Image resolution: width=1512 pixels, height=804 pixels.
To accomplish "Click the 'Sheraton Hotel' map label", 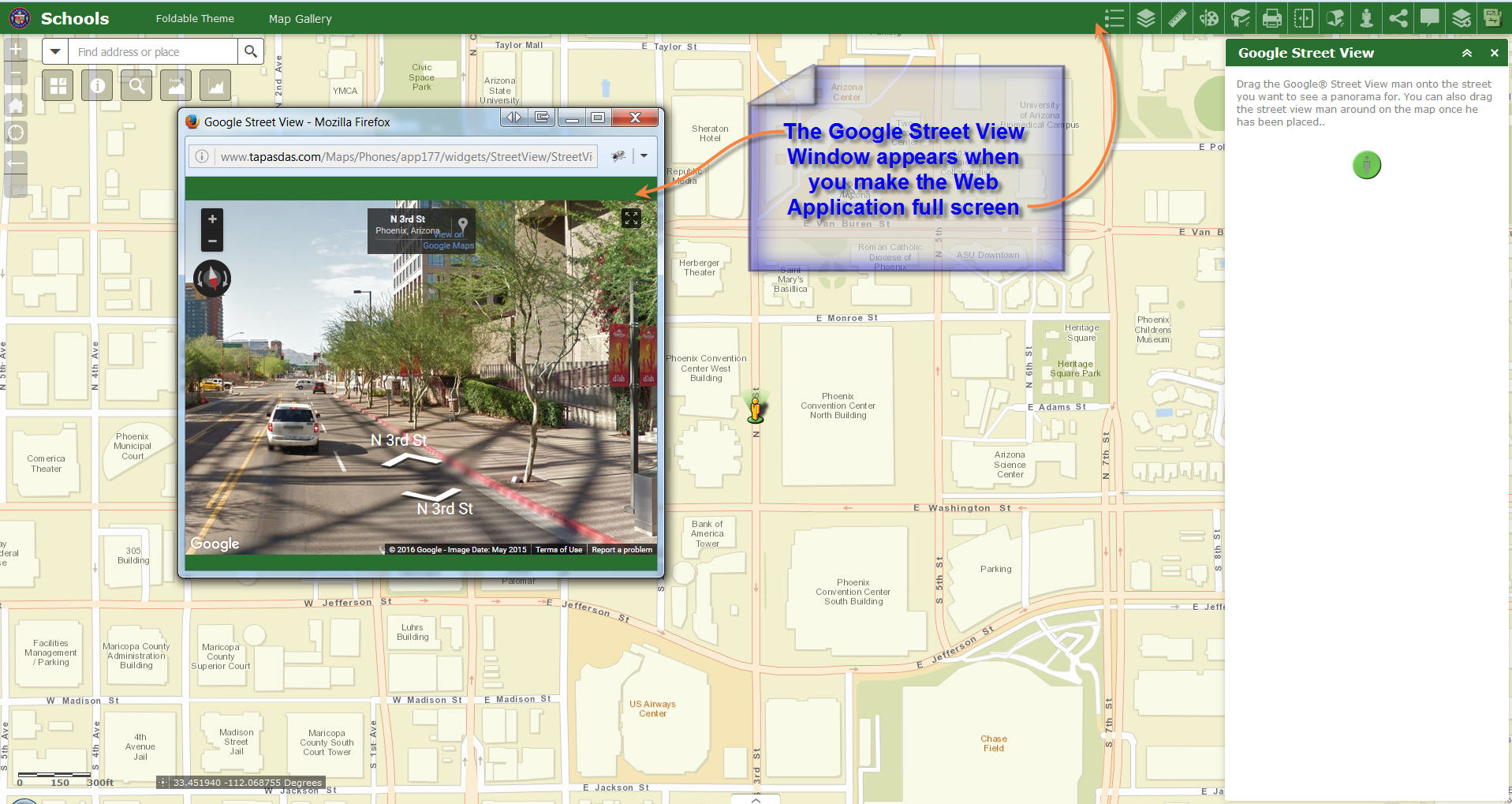I will point(710,133).
